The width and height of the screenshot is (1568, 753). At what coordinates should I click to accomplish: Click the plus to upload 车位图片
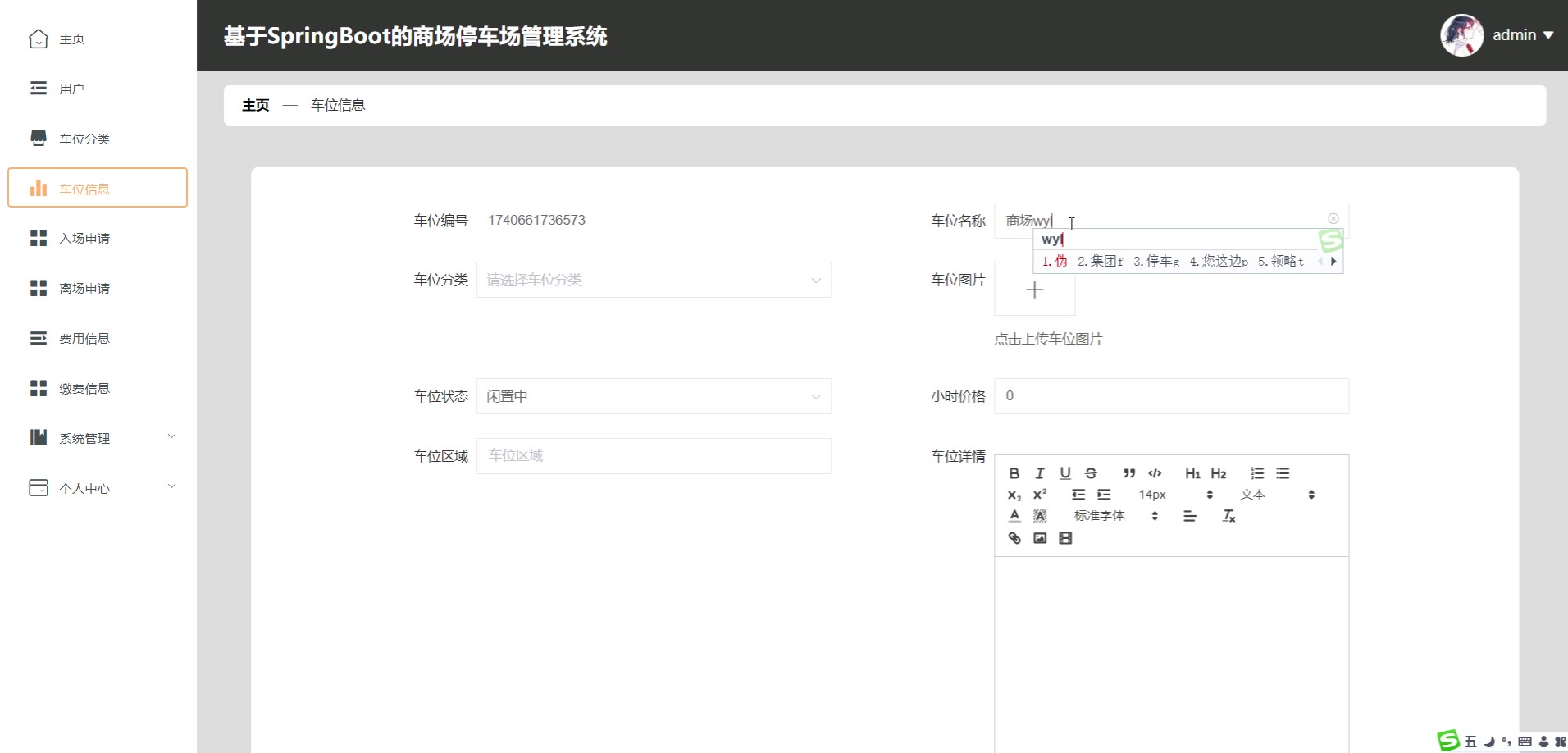1034,290
